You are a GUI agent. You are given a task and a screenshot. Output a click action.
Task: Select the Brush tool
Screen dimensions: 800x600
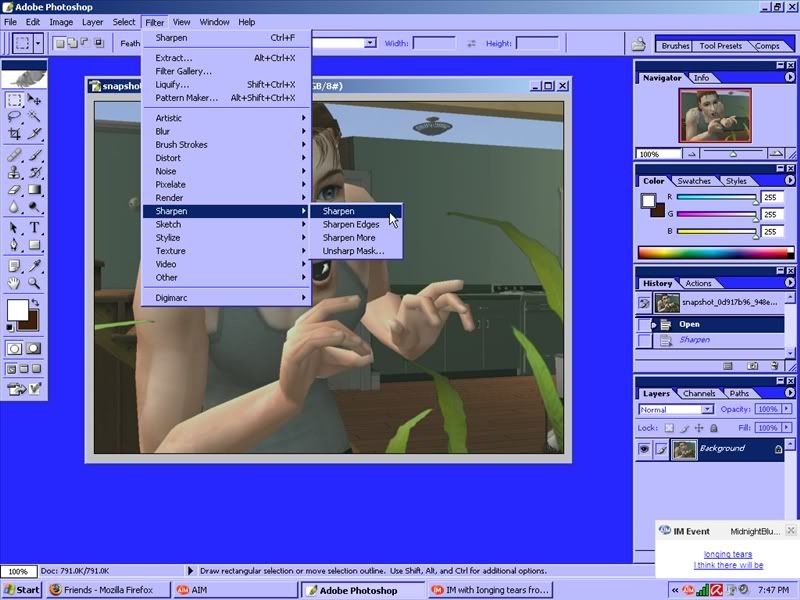click(34, 155)
